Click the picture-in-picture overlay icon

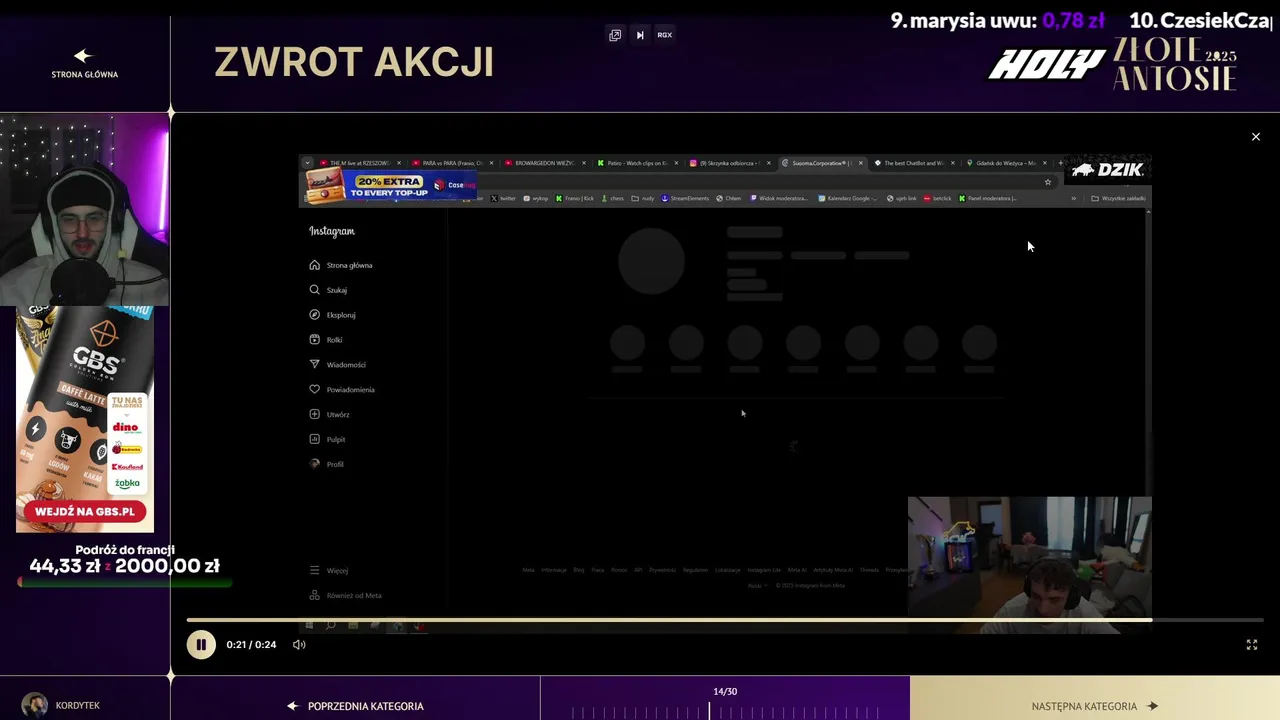point(615,35)
